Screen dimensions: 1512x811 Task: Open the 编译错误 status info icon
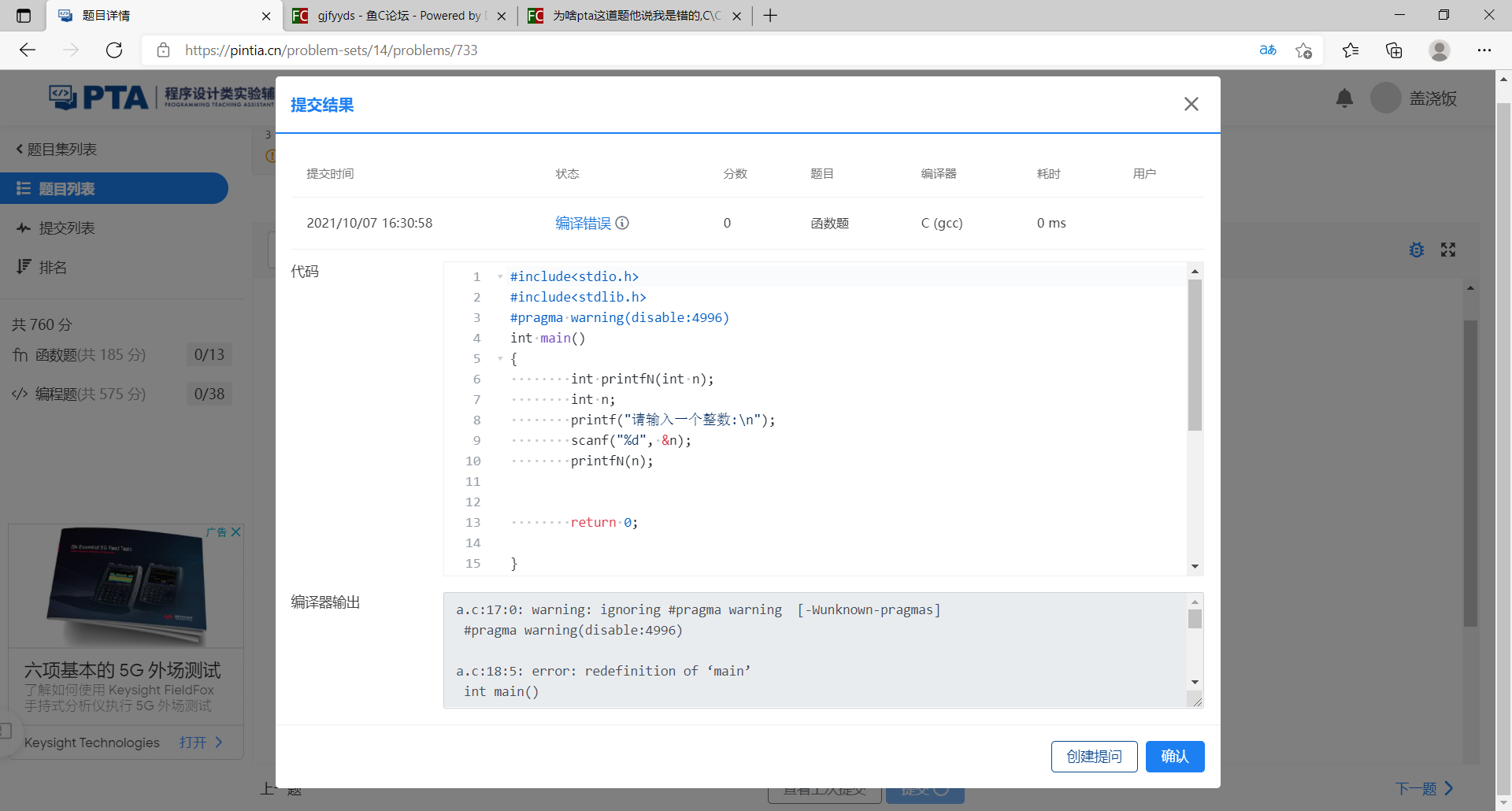[x=622, y=223]
